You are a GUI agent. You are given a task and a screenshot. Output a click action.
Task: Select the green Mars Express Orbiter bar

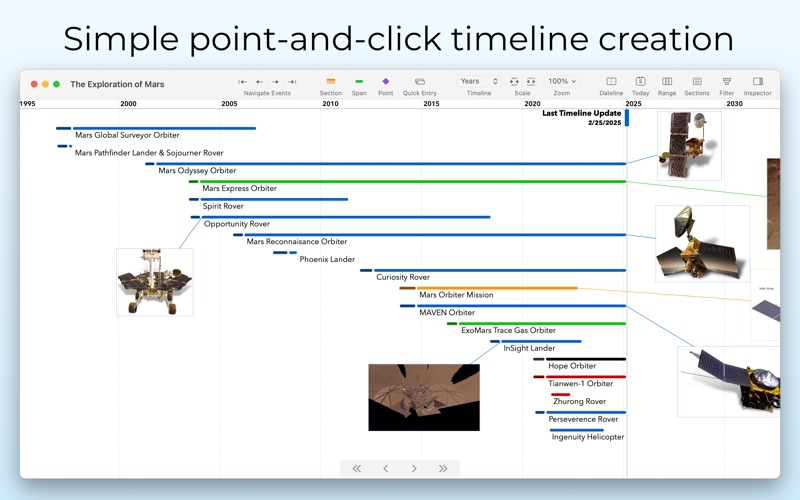coord(413,182)
